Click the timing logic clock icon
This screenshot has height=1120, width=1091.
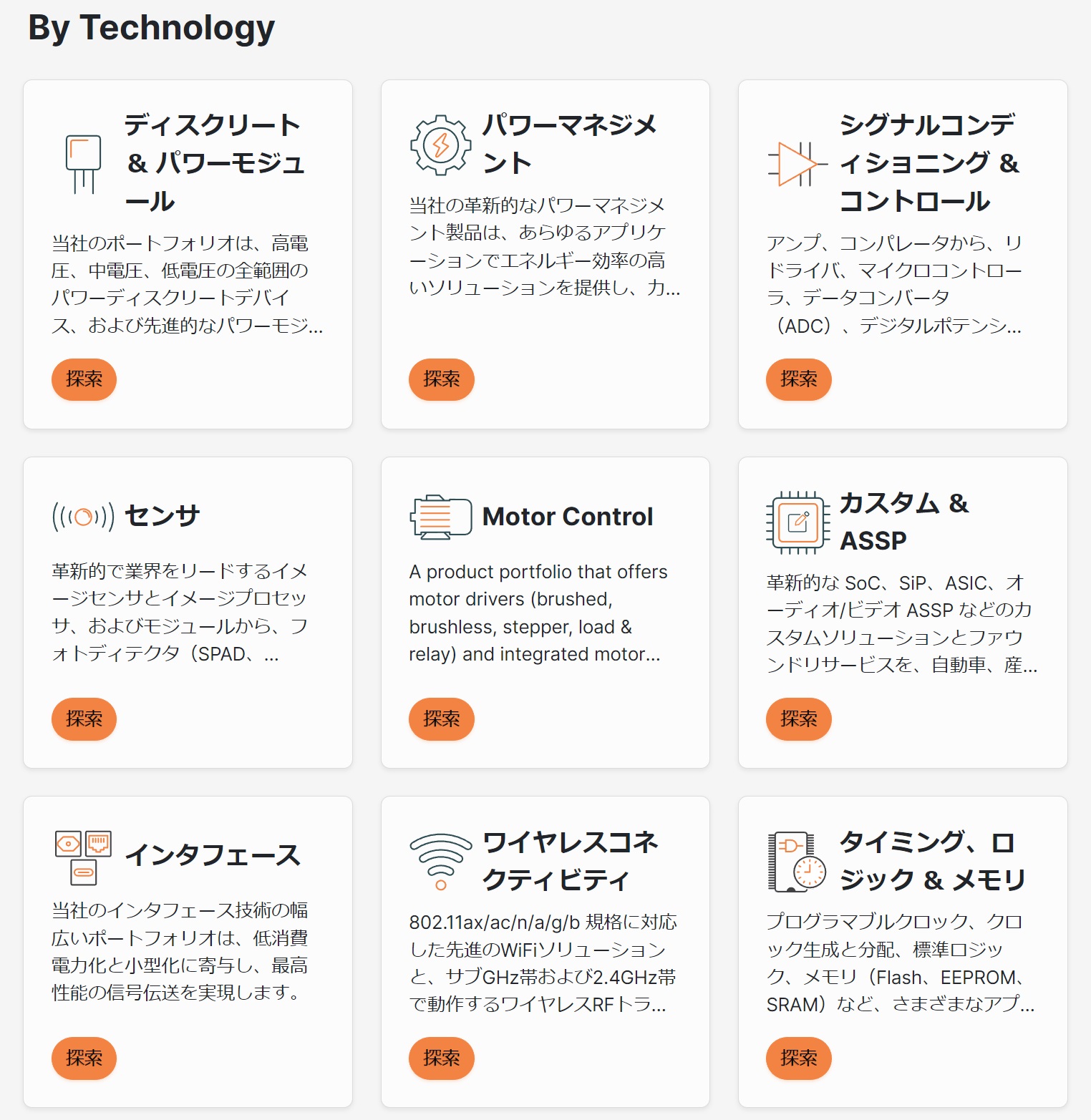(x=797, y=861)
